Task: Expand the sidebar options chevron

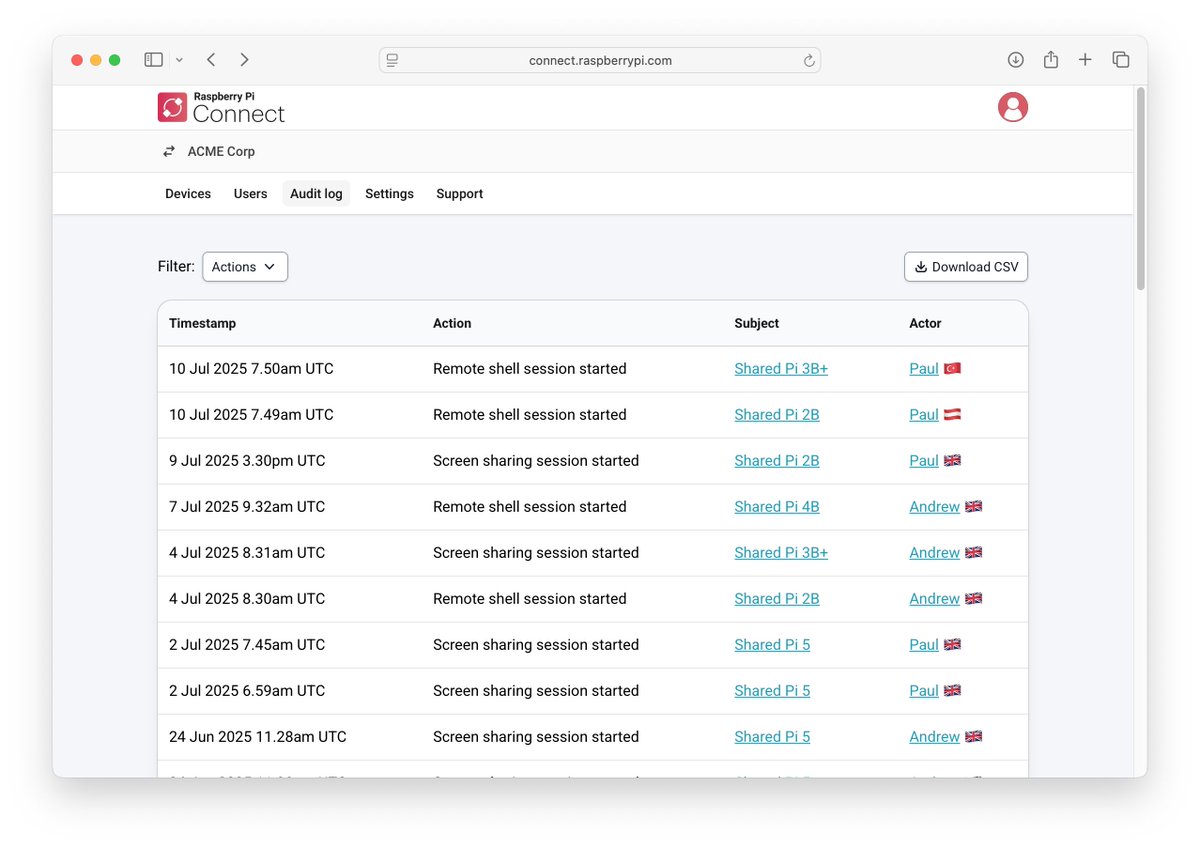Action: coord(179,60)
